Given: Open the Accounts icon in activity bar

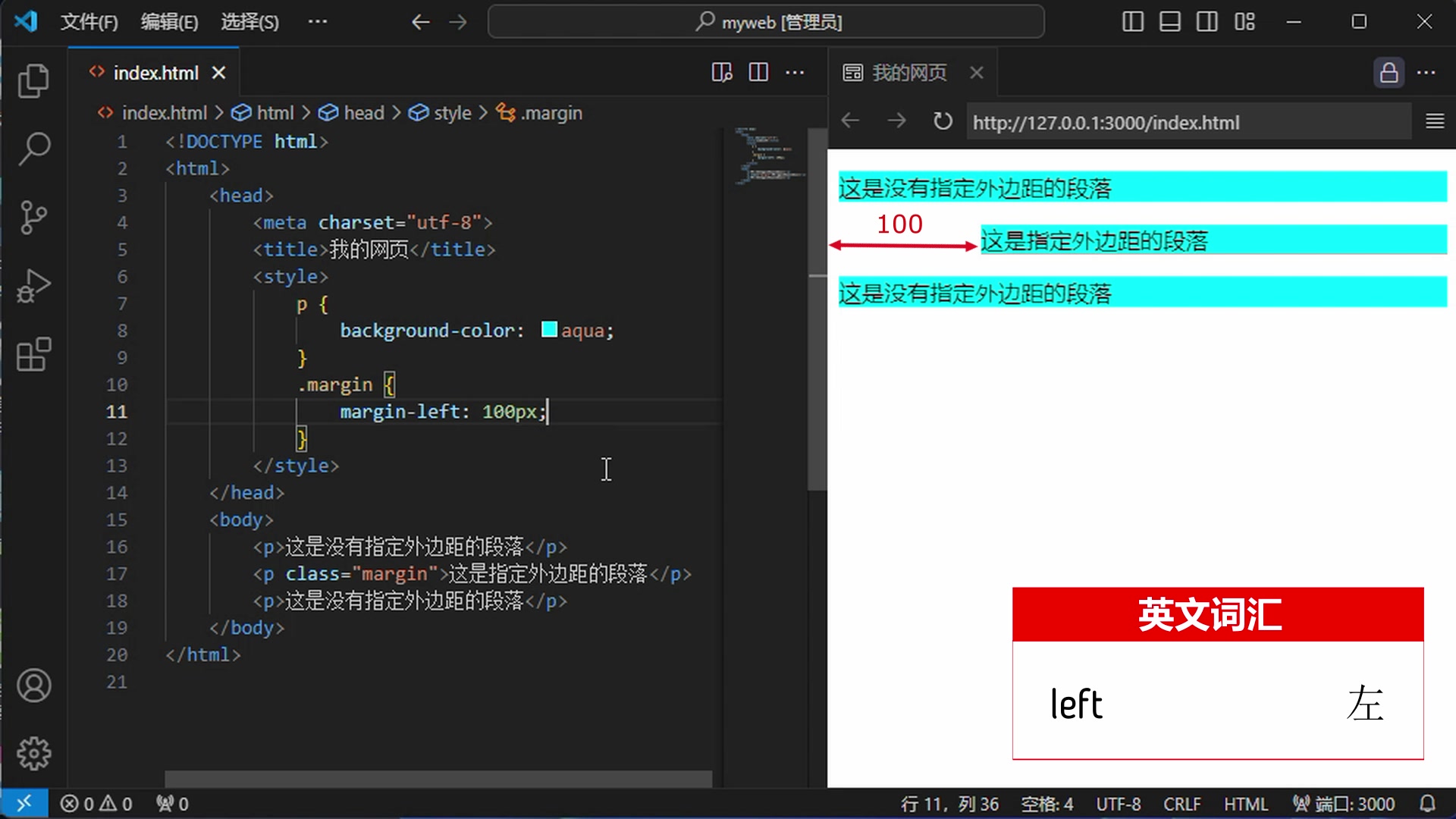Looking at the screenshot, I should 33,686.
